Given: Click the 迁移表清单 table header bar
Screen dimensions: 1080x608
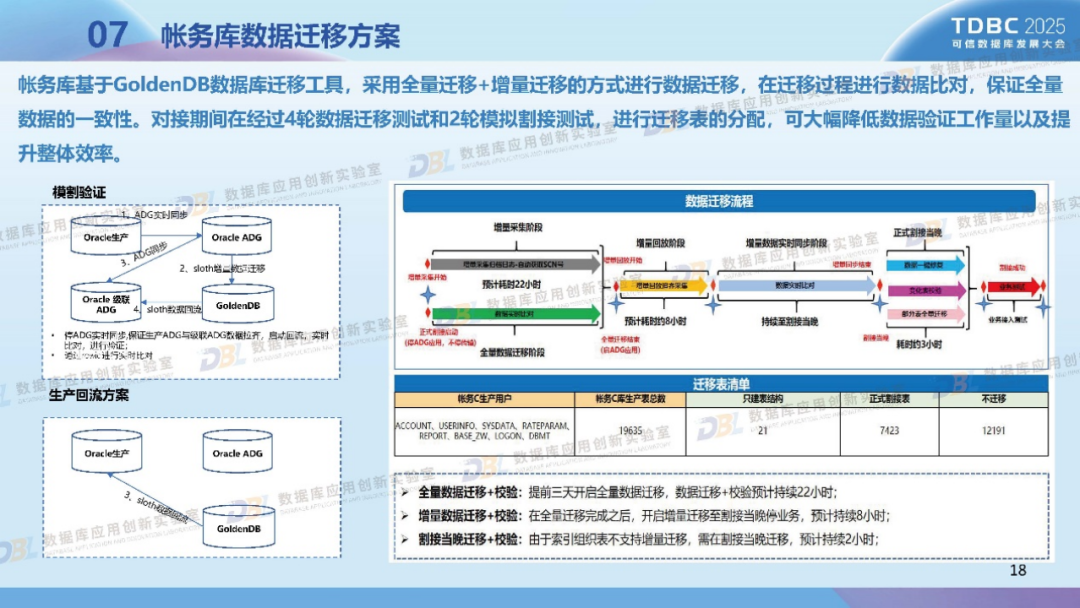Looking at the screenshot, I should tap(721, 384).
